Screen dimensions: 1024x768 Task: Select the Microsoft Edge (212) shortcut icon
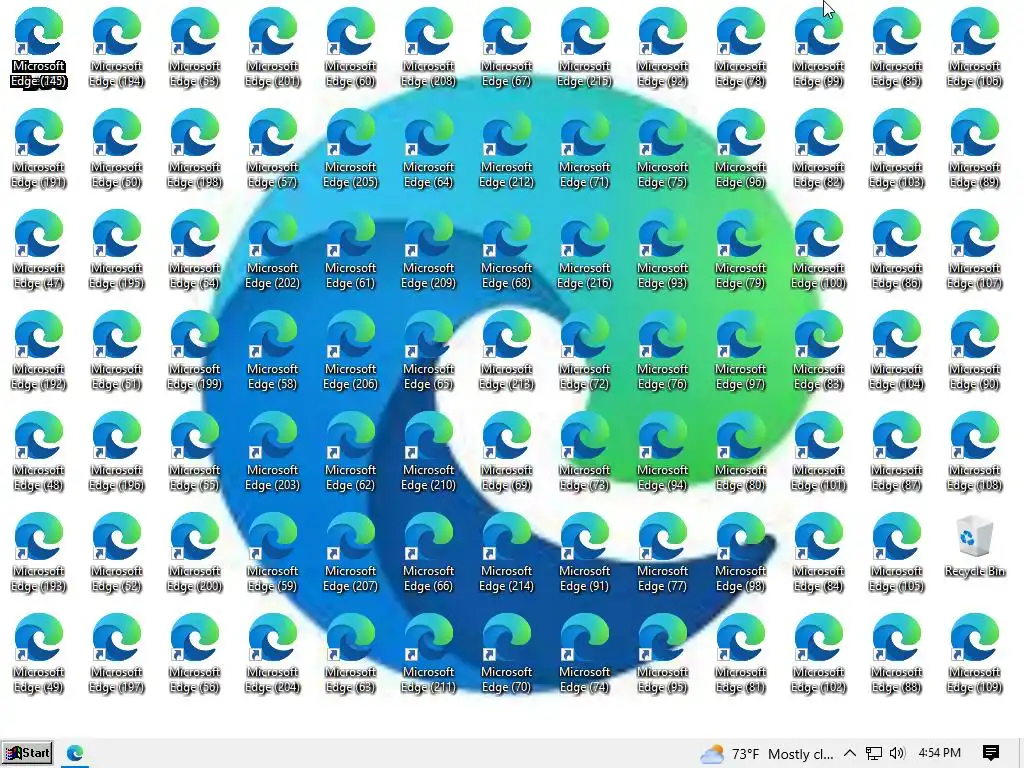pyautogui.click(x=506, y=148)
